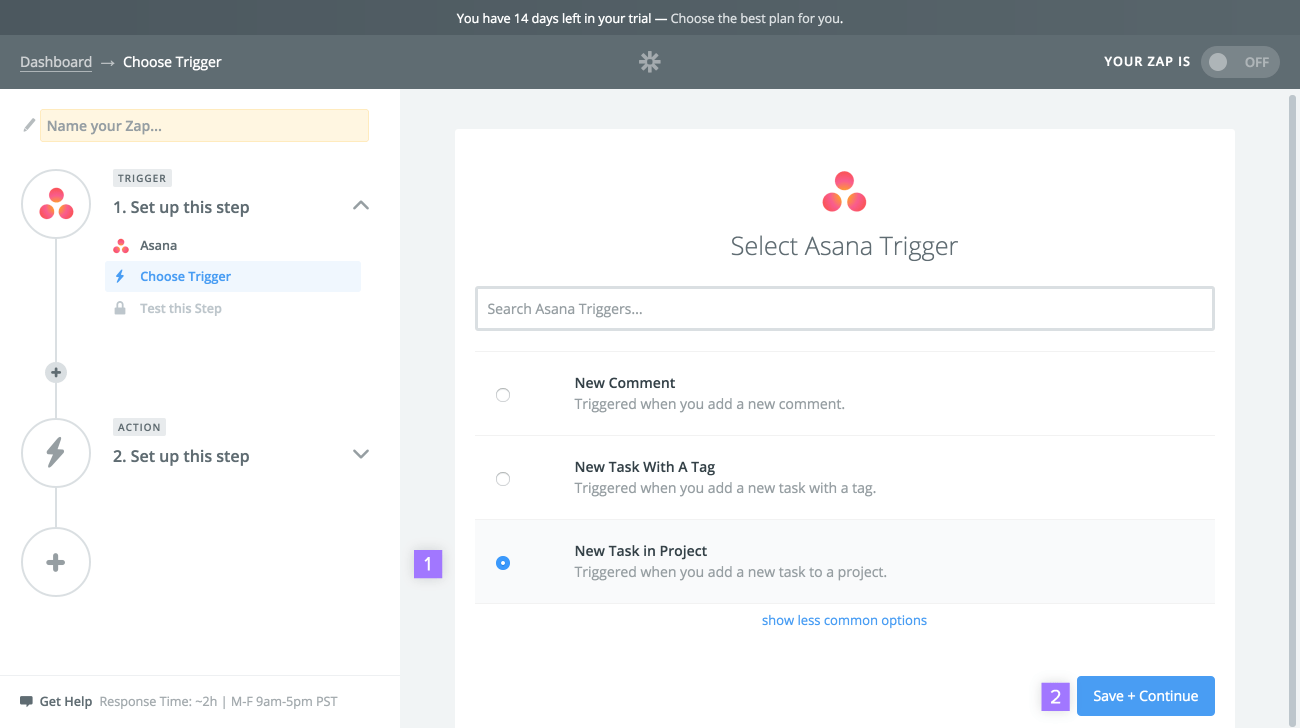Click Search Asana Triggers field
This screenshot has height=728, width=1300.
tap(844, 309)
